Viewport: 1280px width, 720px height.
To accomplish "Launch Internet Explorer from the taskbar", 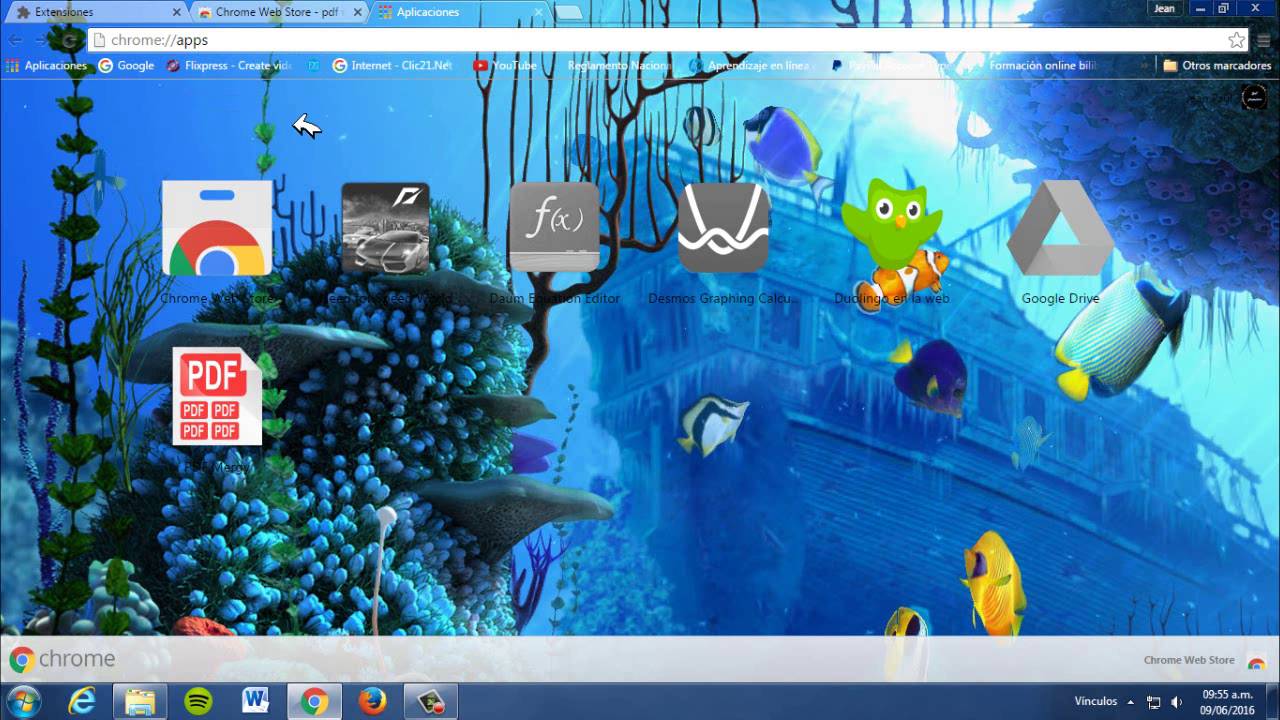I will click(x=81, y=701).
